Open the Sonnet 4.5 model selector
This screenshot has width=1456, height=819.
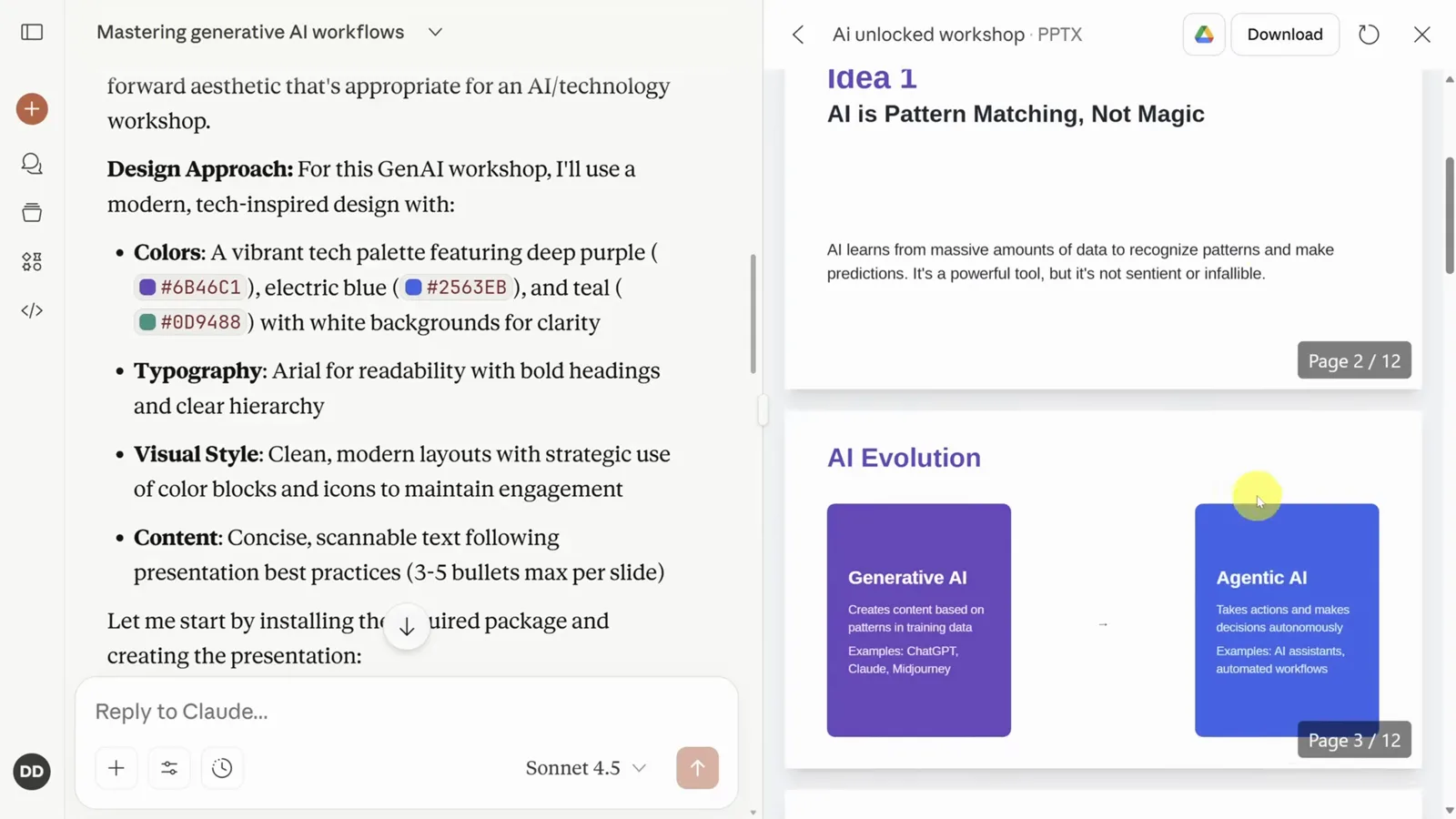click(586, 768)
